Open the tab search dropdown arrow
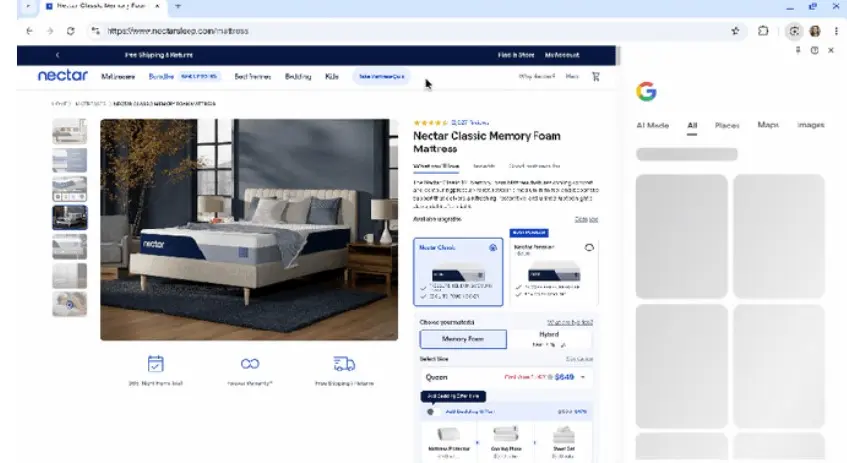Viewport: 847px width, 463px height. (28, 6)
